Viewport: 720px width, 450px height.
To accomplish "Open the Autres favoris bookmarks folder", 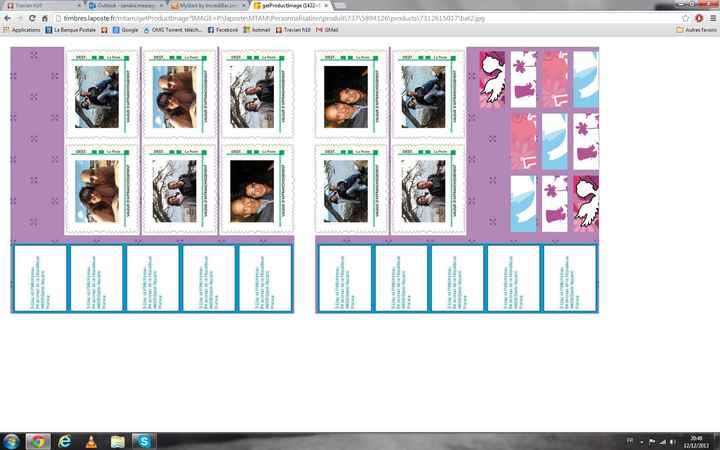I will click(x=696, y=30).
